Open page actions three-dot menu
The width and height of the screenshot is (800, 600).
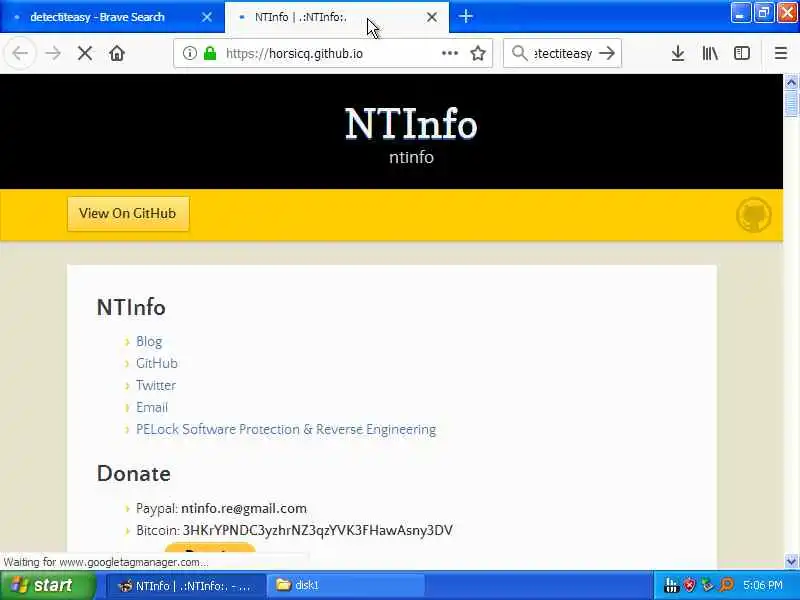449,53
